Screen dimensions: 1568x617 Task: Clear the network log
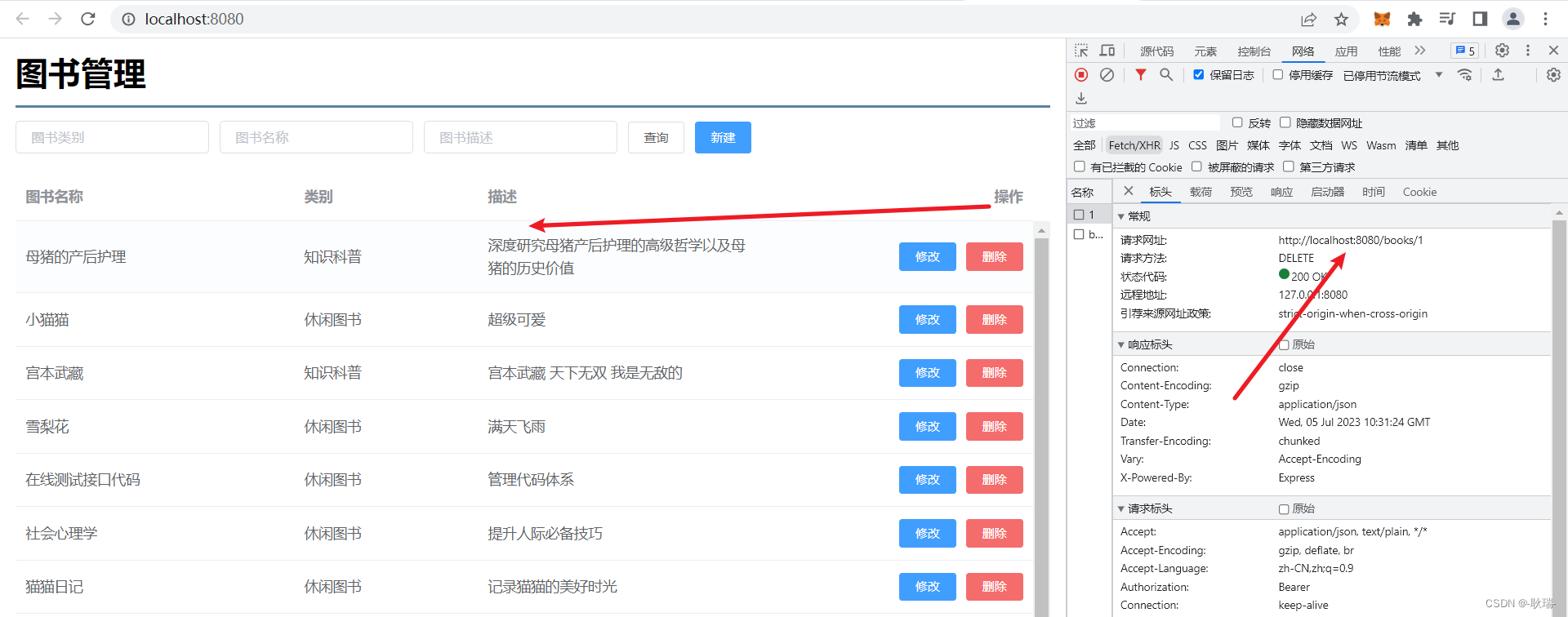coord(1107,75)
